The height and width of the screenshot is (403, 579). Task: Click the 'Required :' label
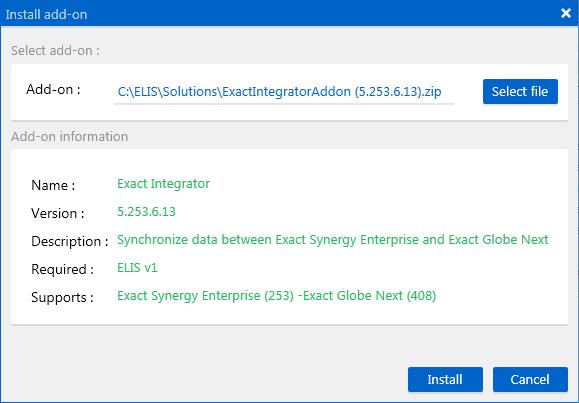[x=62, y=269]
